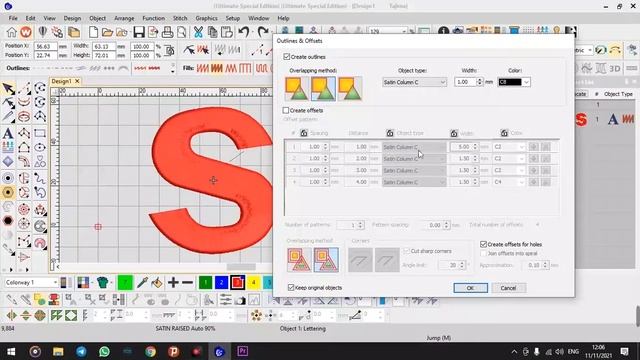Choose third overlapping method thumbnail for outlines
Image resolution: width=640 pixels, height=360 pixels.
click(x=350, y=89)
